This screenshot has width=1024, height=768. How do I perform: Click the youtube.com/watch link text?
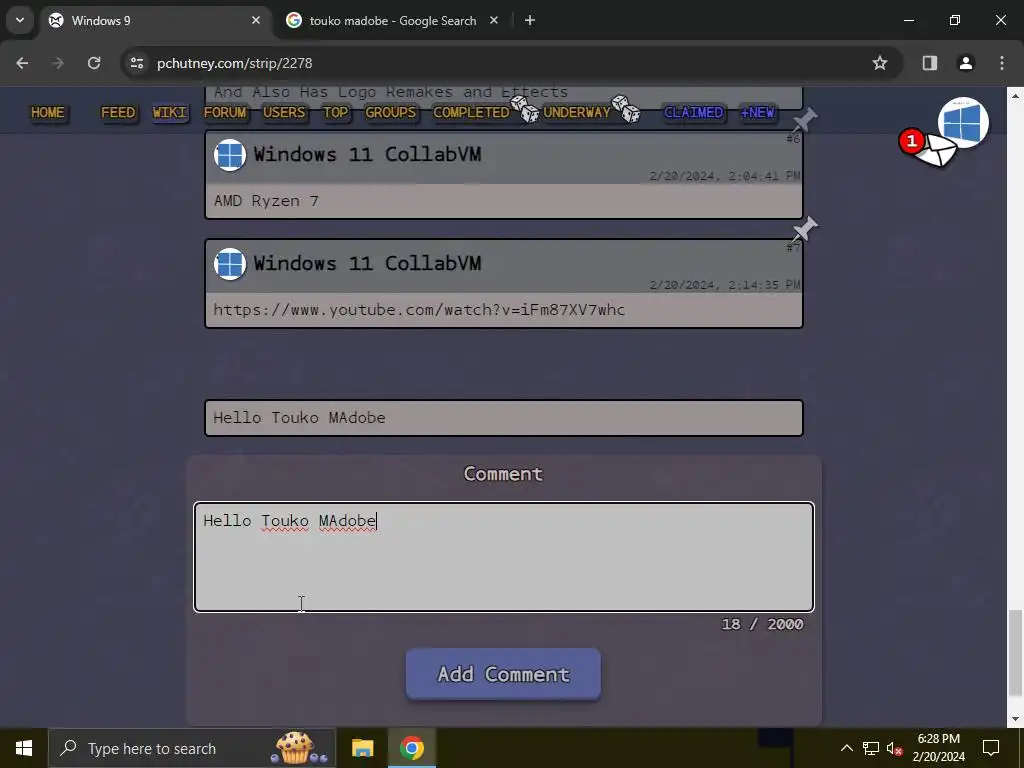[419, 310]
